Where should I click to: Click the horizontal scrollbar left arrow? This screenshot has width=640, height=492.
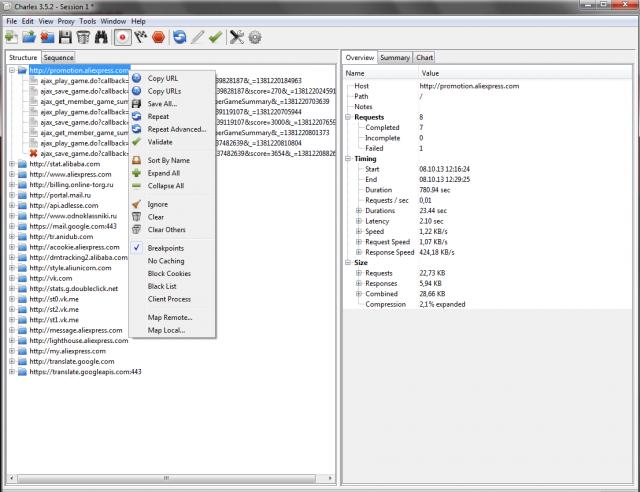coord(11,478)
